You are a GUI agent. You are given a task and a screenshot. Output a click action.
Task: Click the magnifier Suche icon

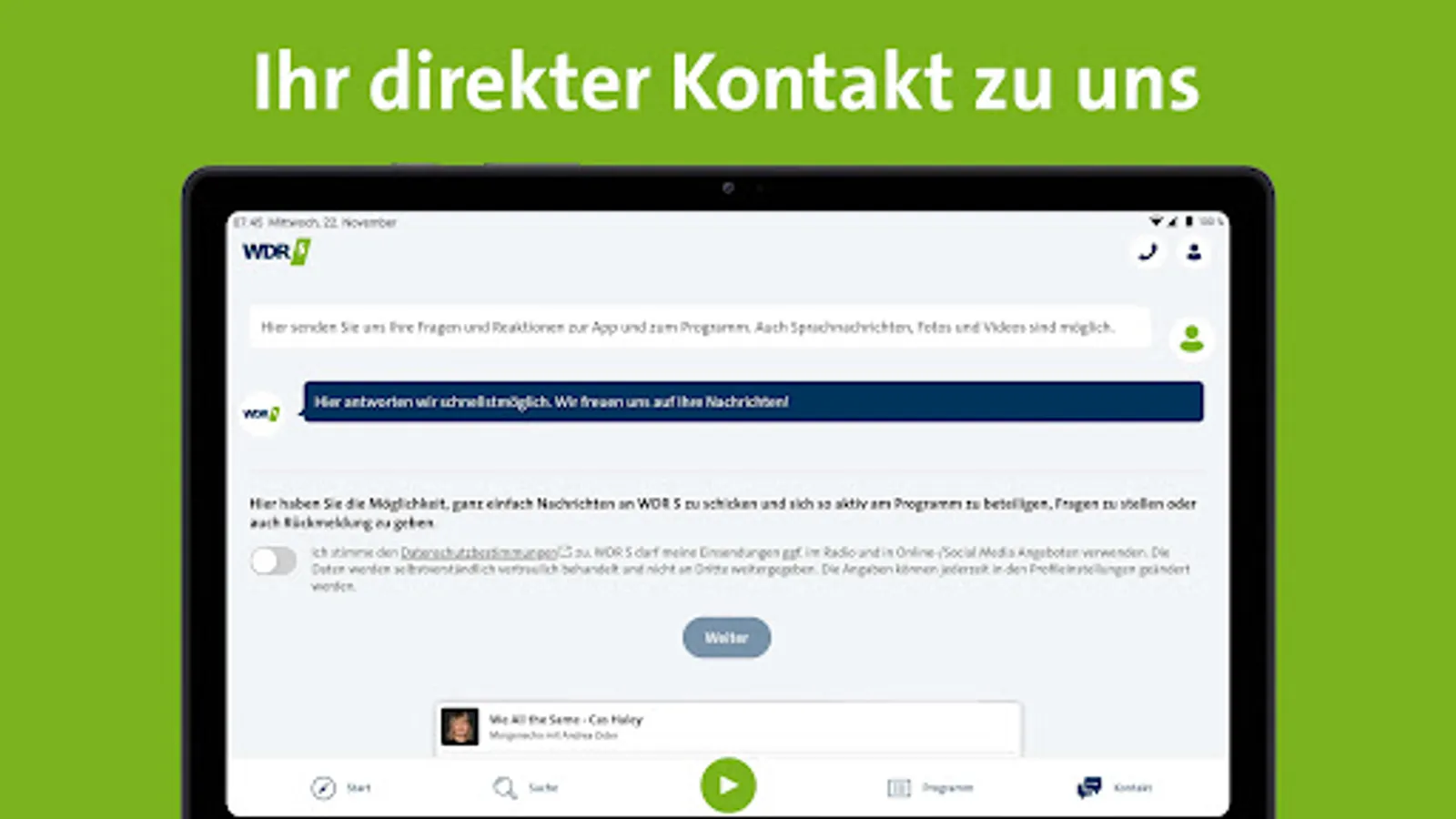tap(504, 788)
